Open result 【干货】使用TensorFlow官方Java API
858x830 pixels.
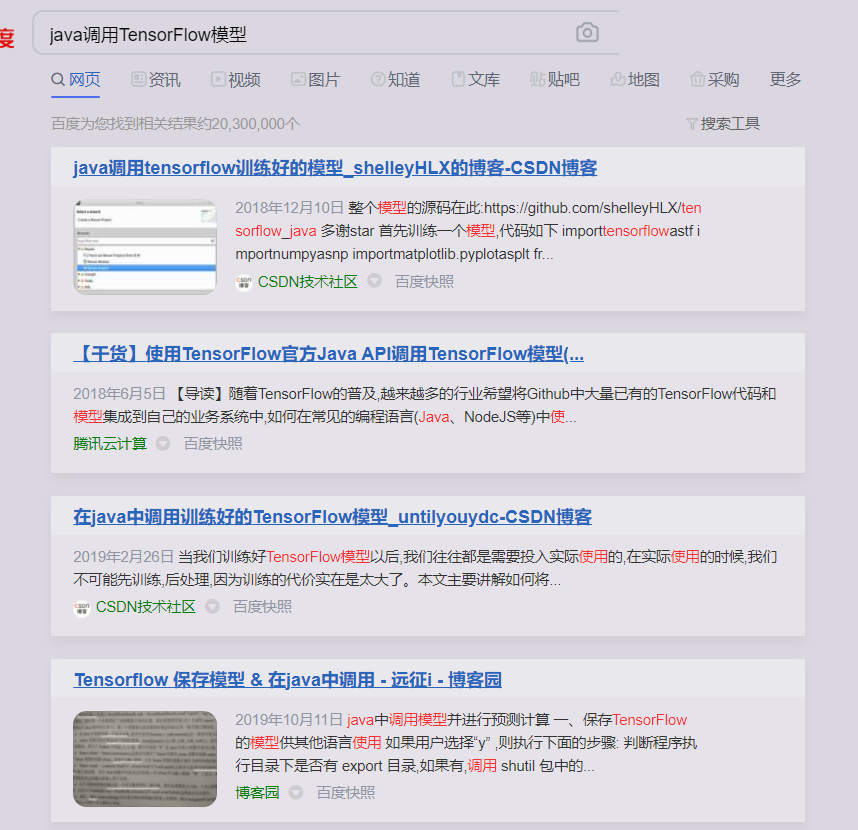(328, 354)
